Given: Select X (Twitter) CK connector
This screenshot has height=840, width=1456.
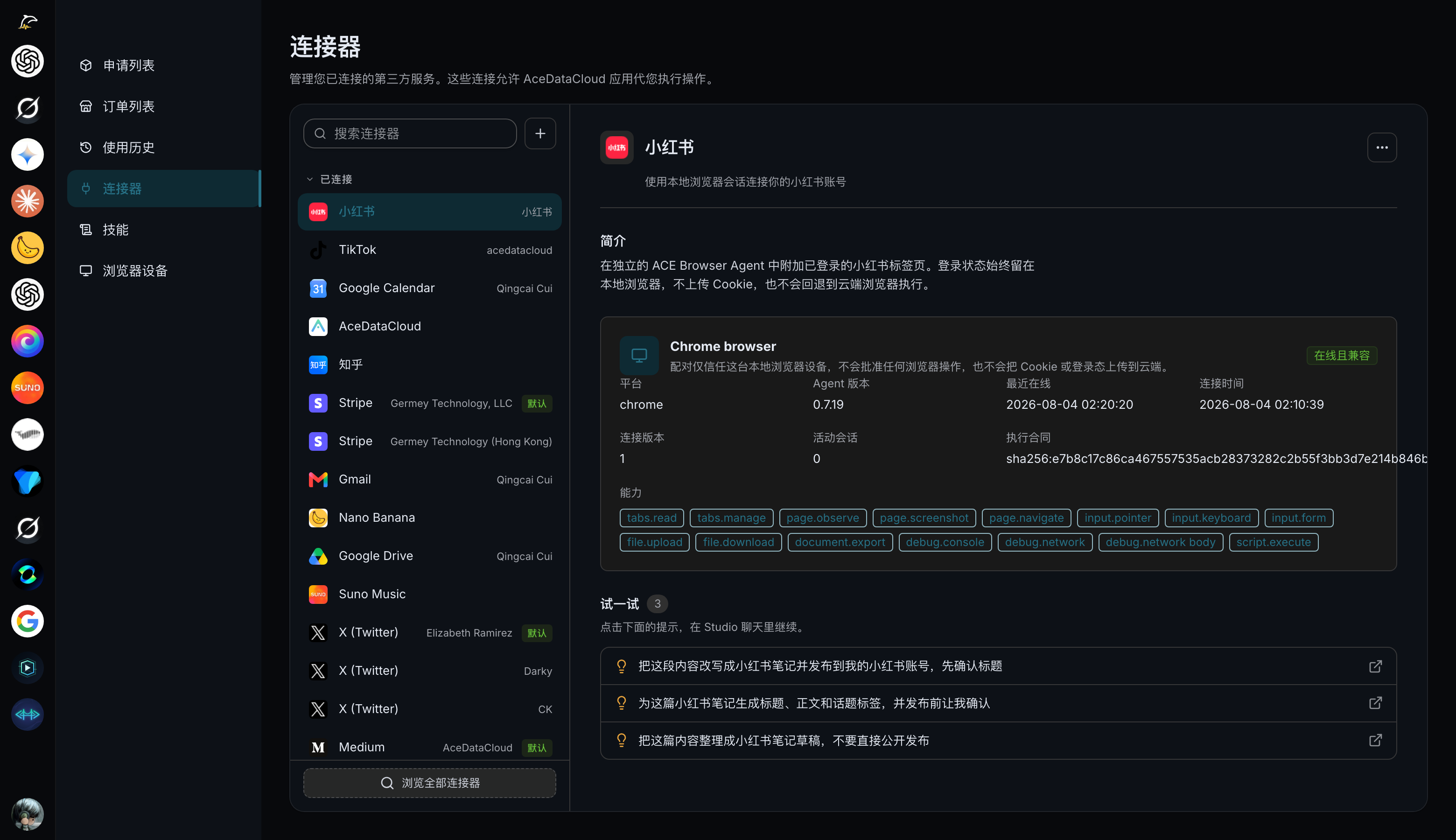Looking at the screenshot, I should click(x=430, y=709).
